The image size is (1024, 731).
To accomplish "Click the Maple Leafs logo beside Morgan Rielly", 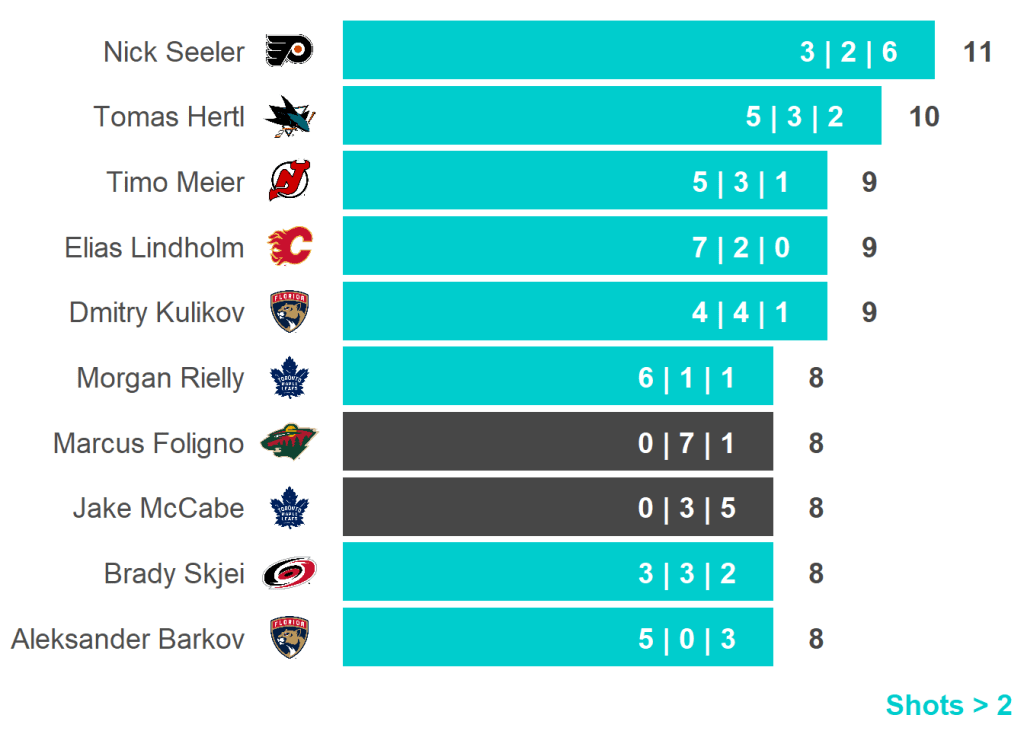I will [x=289, y=378].
